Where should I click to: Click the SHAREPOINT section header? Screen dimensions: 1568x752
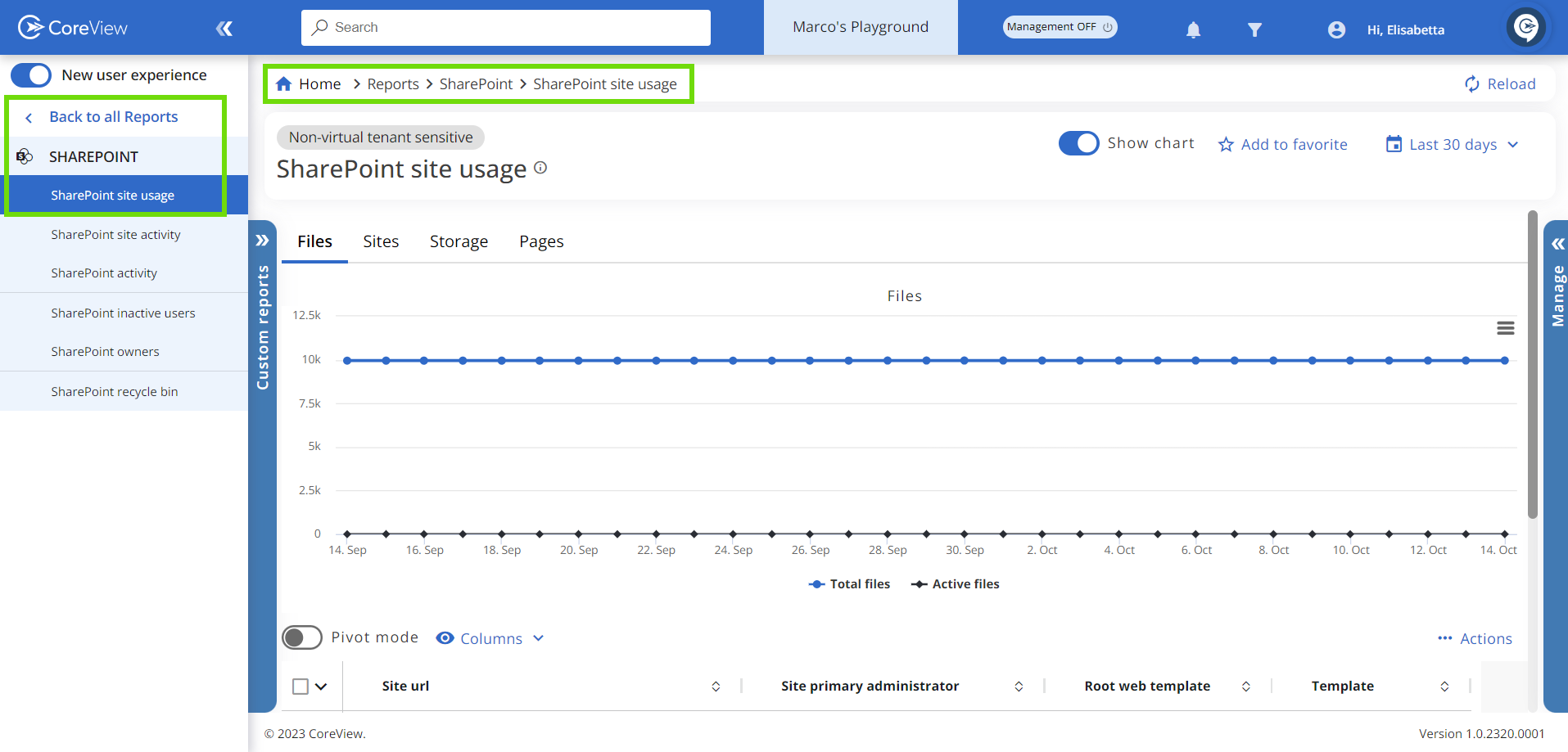[93, 156]
